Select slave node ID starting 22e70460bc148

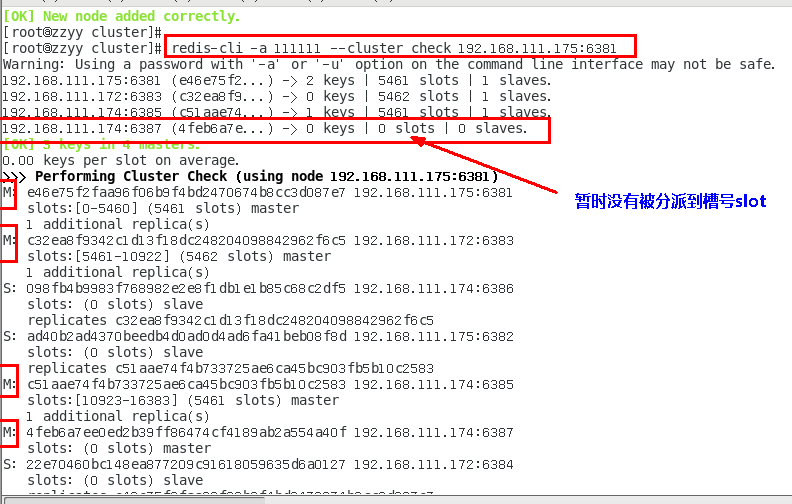click(186, 465)
